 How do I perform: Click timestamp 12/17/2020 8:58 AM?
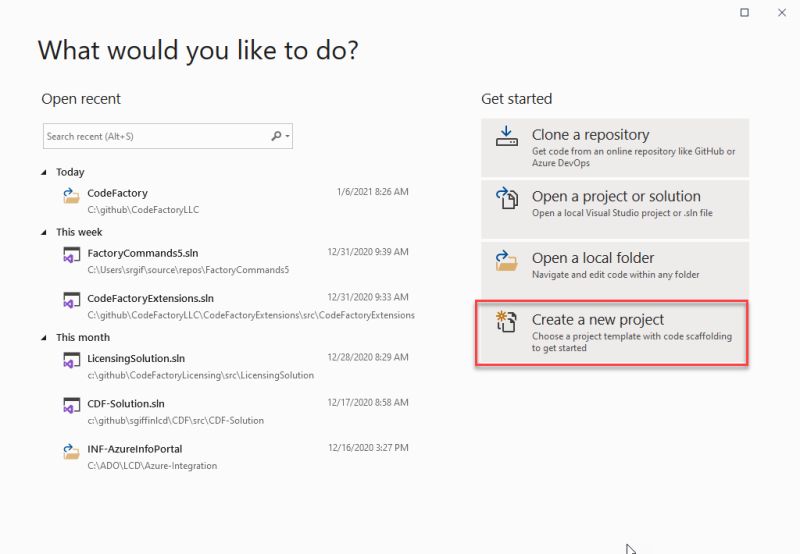tap(368, 402)
